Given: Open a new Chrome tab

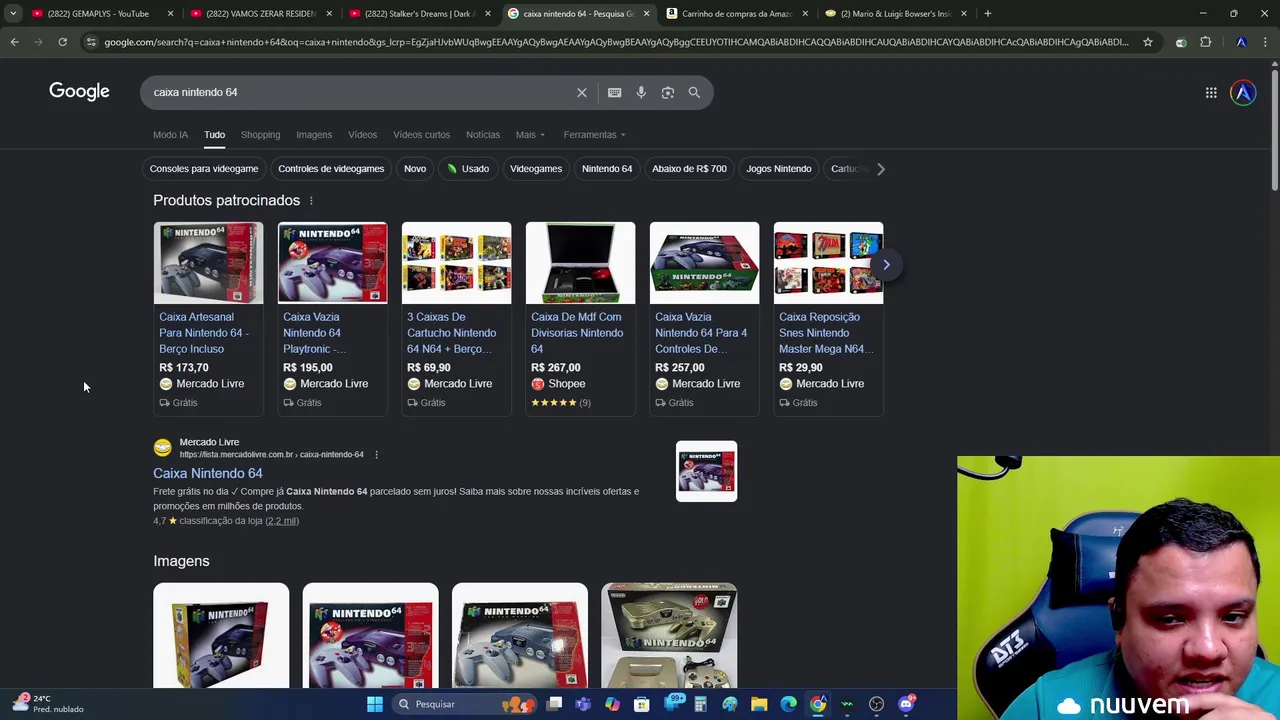Looking at the screenshot, I should click(x=987, y=13).
